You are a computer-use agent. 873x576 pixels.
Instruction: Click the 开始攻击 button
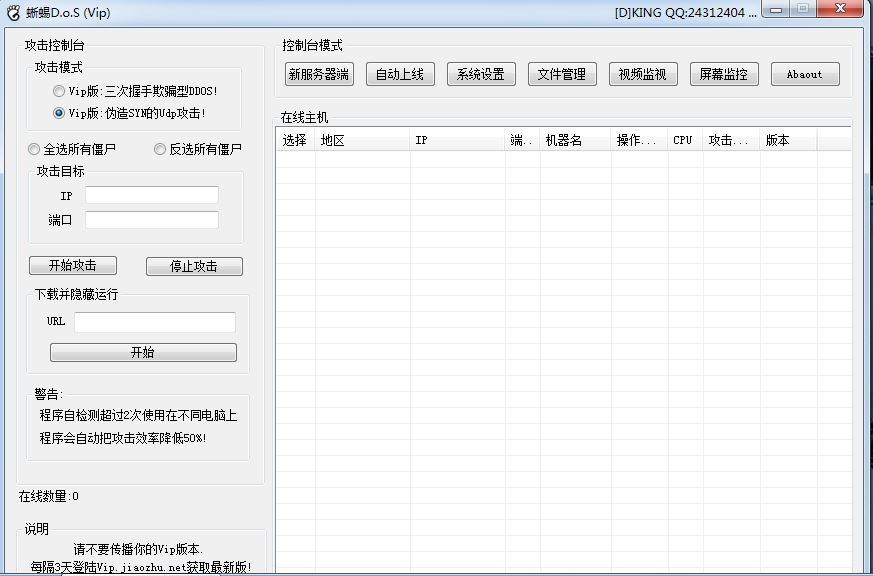[x=73, y=265]
